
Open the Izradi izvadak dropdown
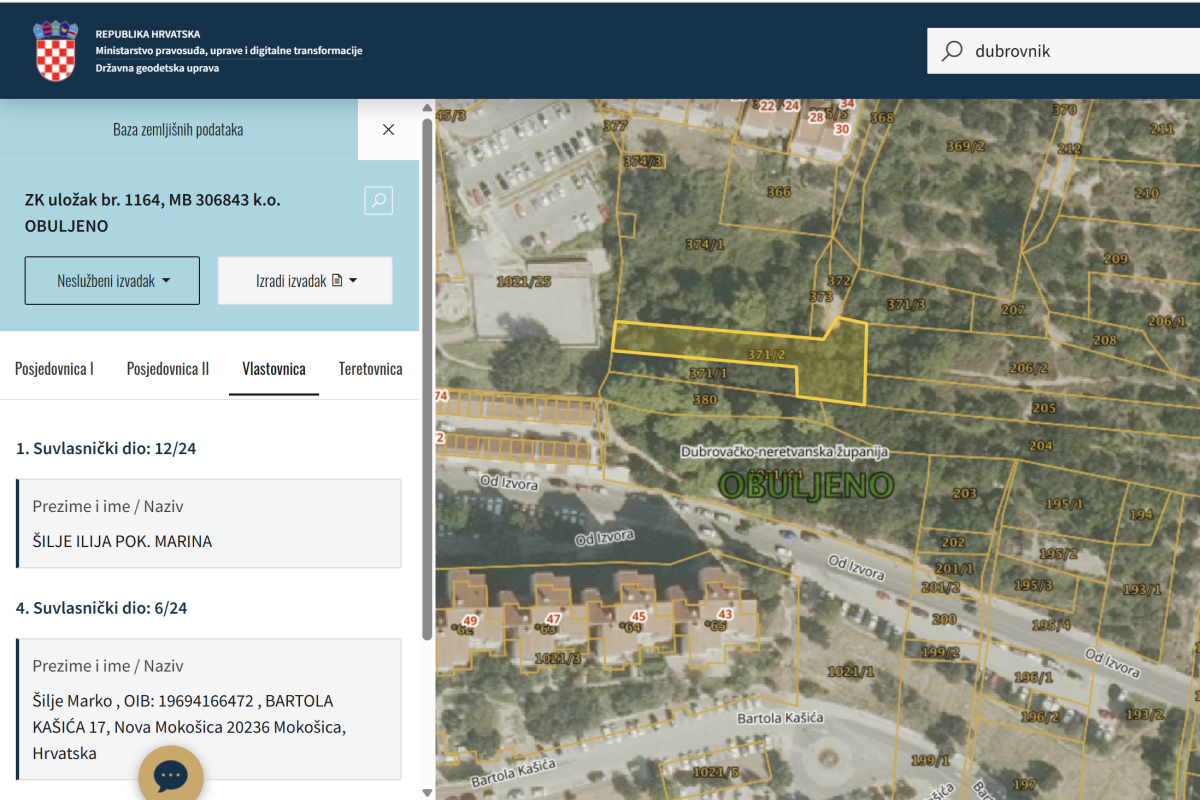coord(305,281)
